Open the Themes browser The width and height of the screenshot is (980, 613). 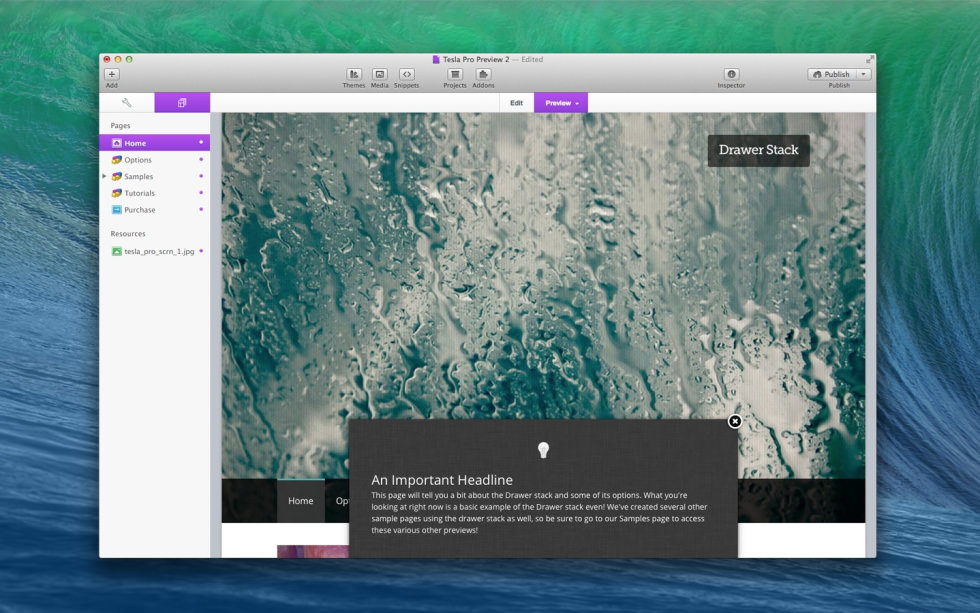pyautogui.click(x=354, y=74)
